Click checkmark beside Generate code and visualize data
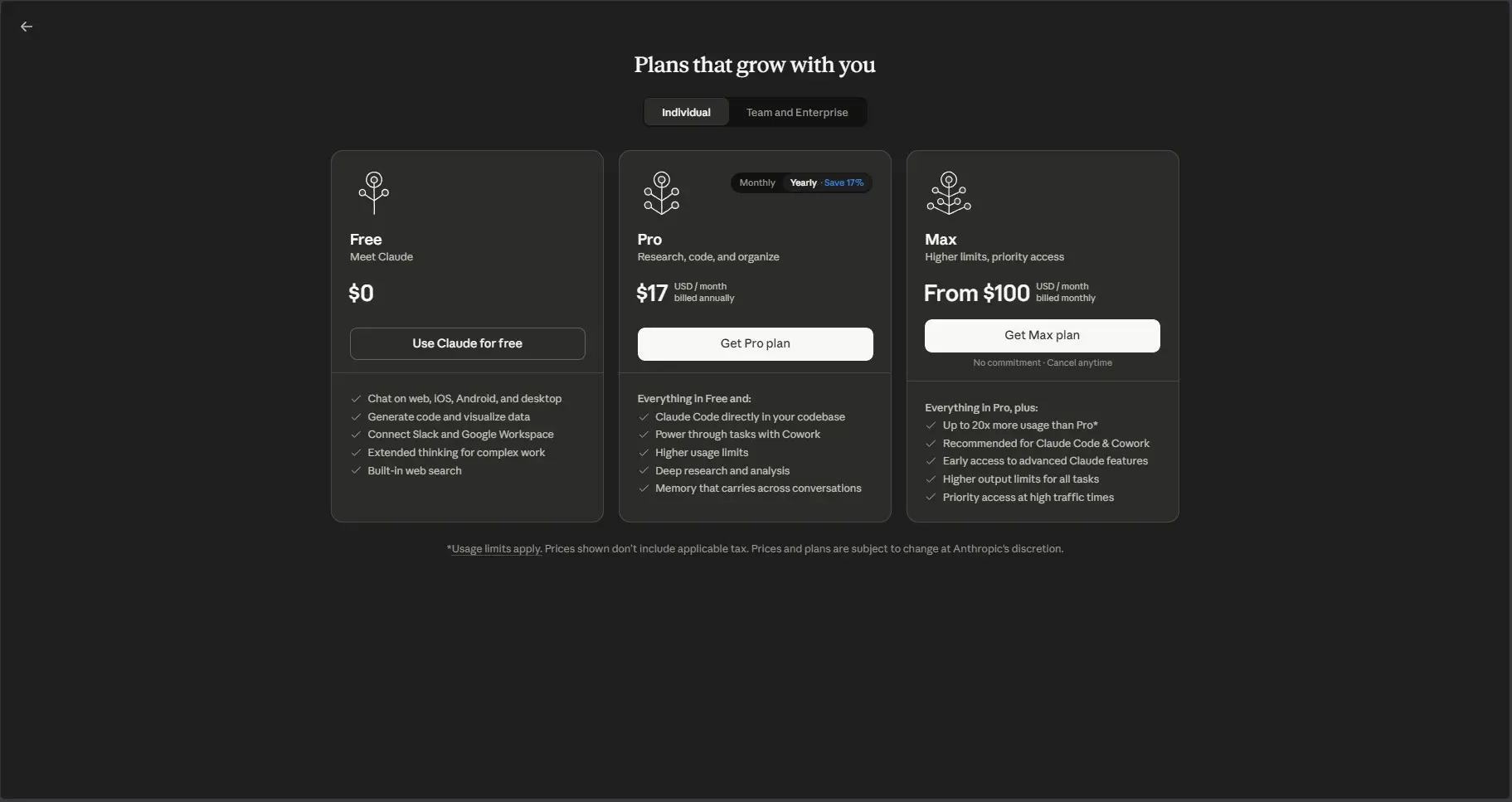 tap(356, 417)
